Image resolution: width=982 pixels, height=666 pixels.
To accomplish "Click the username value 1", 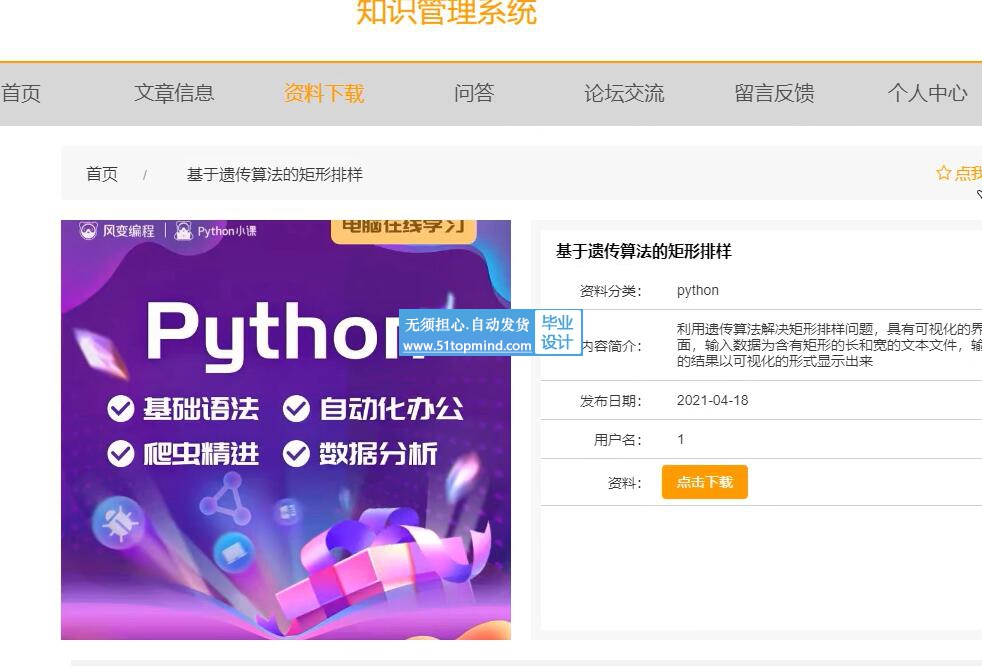I will click(x=681, y=439).
